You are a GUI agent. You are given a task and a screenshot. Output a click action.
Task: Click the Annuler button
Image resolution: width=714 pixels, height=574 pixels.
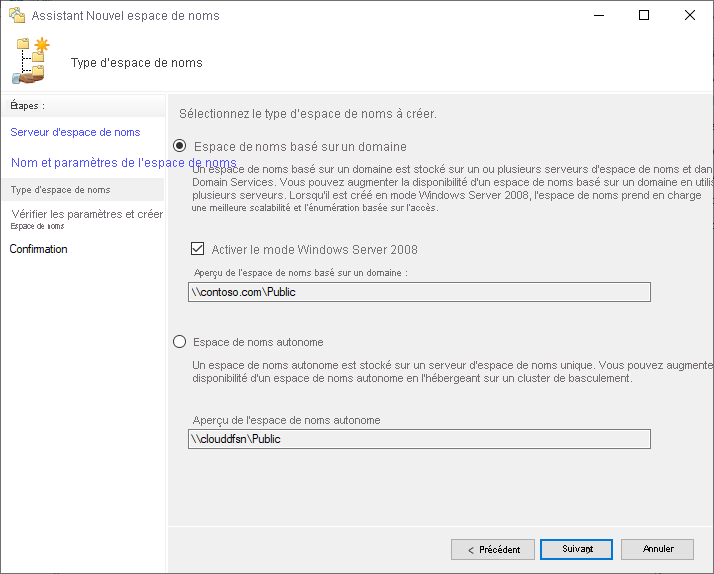click(658, 549)
